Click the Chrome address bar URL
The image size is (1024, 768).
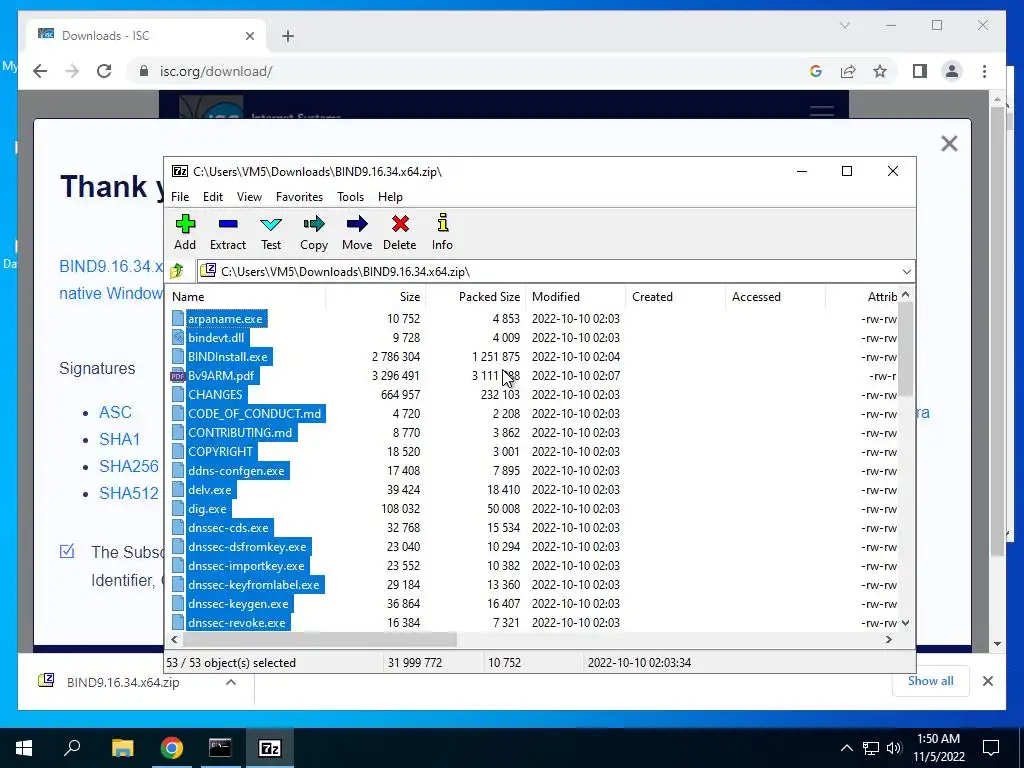(x=216, y=71)
